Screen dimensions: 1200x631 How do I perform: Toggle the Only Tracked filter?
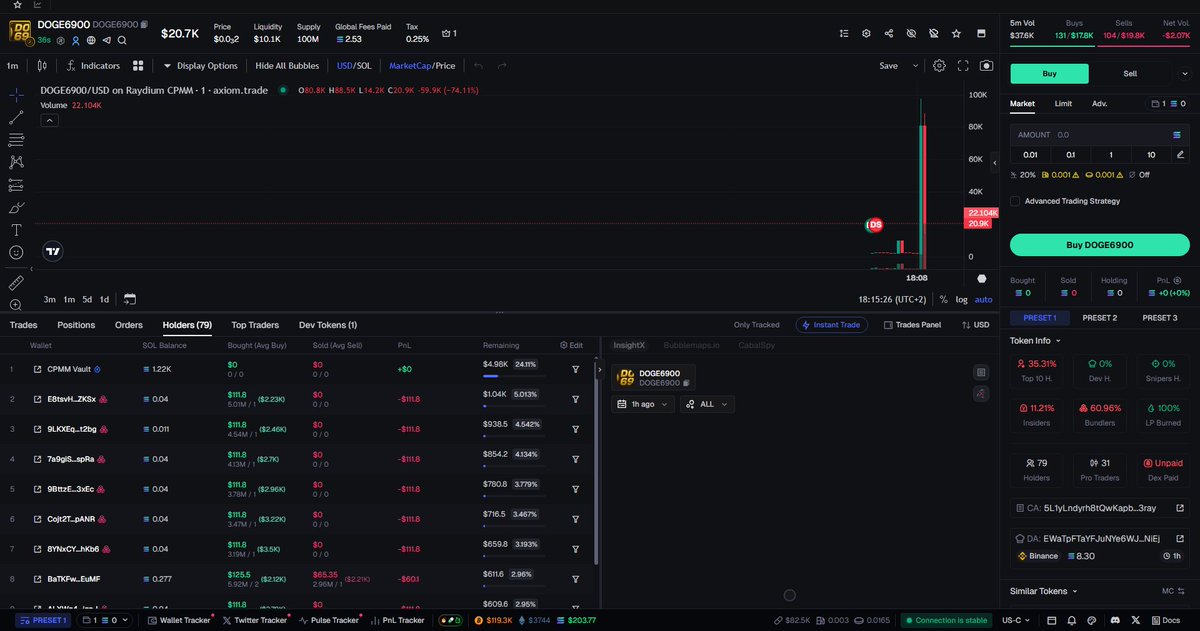pos(756,325)
